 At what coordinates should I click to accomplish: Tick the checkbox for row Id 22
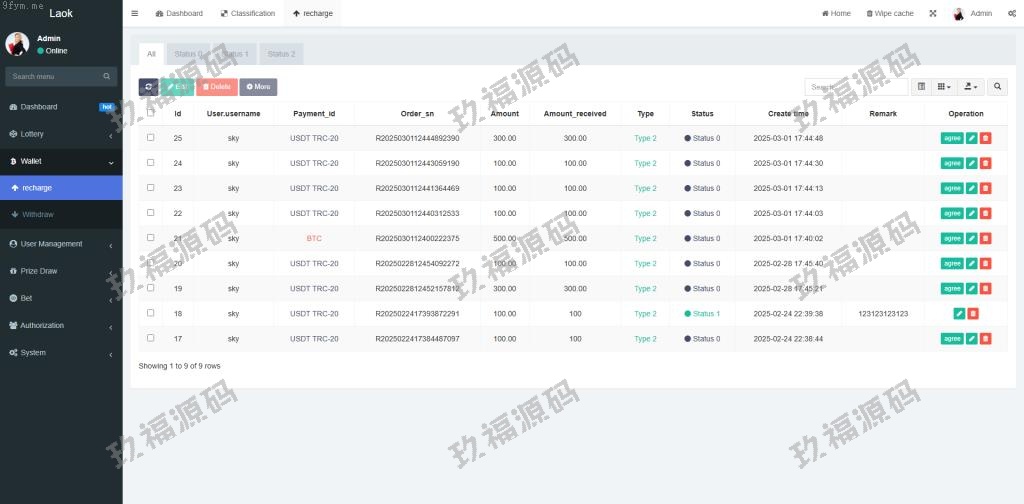(x=151, y=213)
